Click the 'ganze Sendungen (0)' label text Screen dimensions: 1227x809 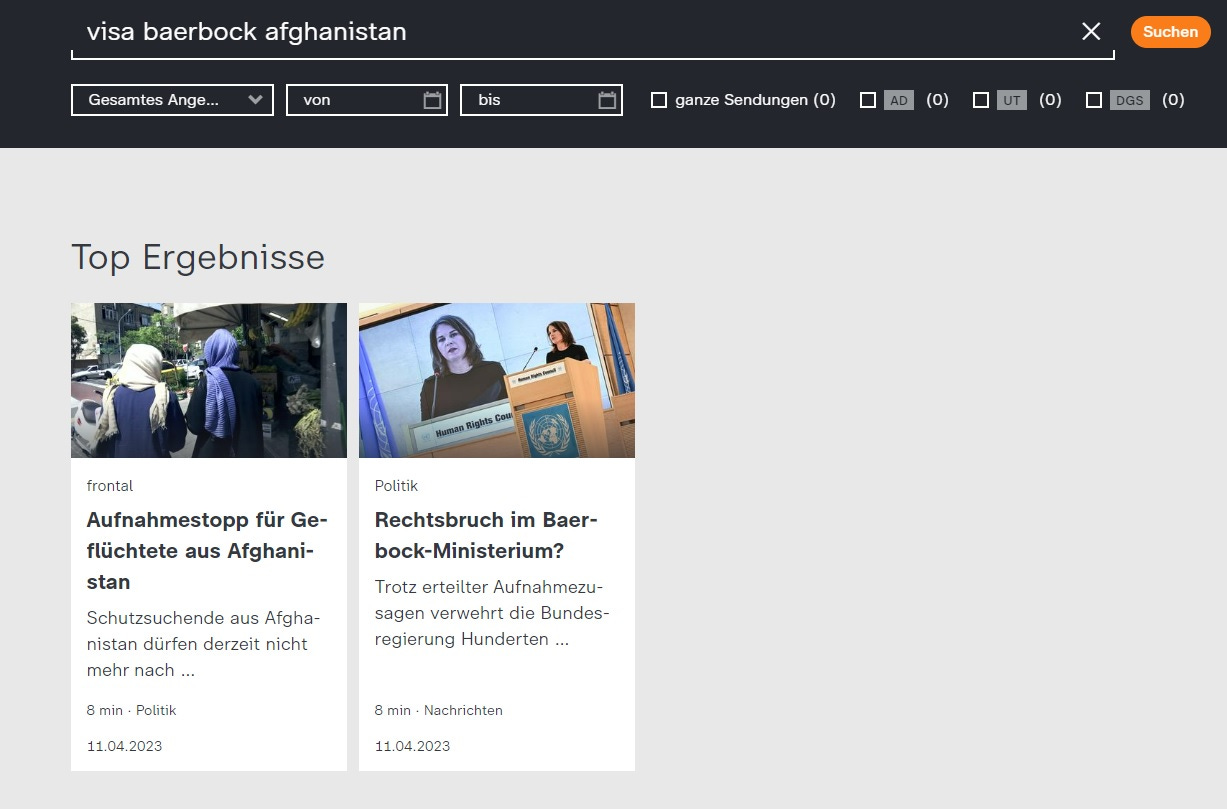pos(755,100)
